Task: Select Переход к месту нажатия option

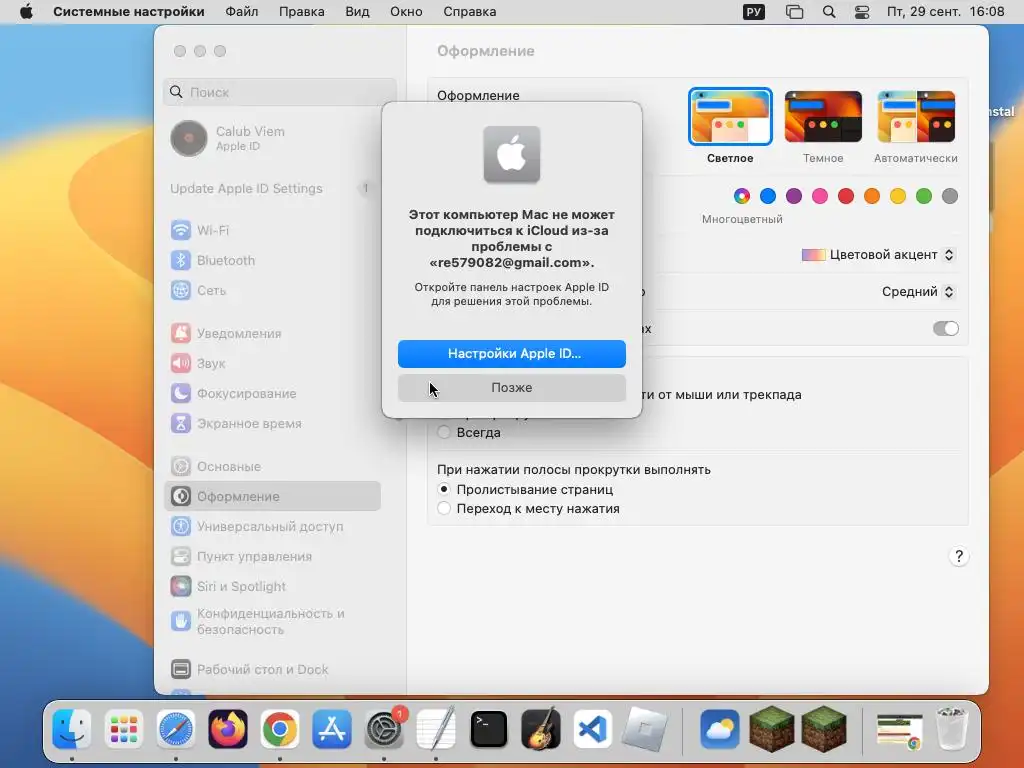Action: tap(444, 508)
